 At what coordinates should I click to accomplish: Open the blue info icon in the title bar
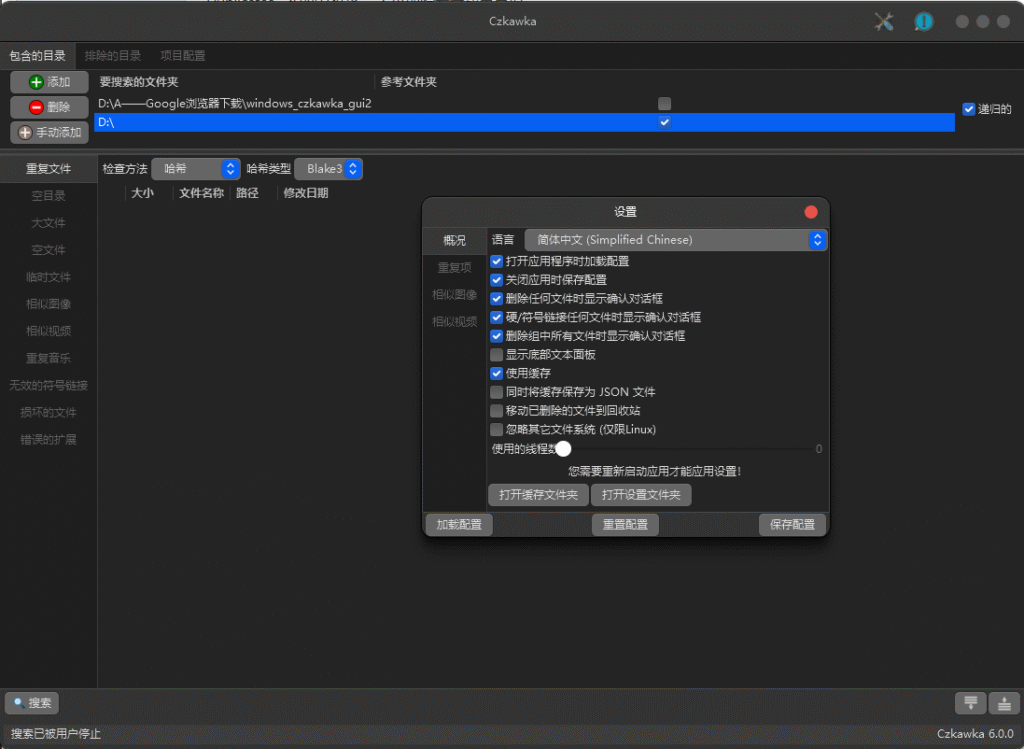pyautogui.click(x=923, y=22)
